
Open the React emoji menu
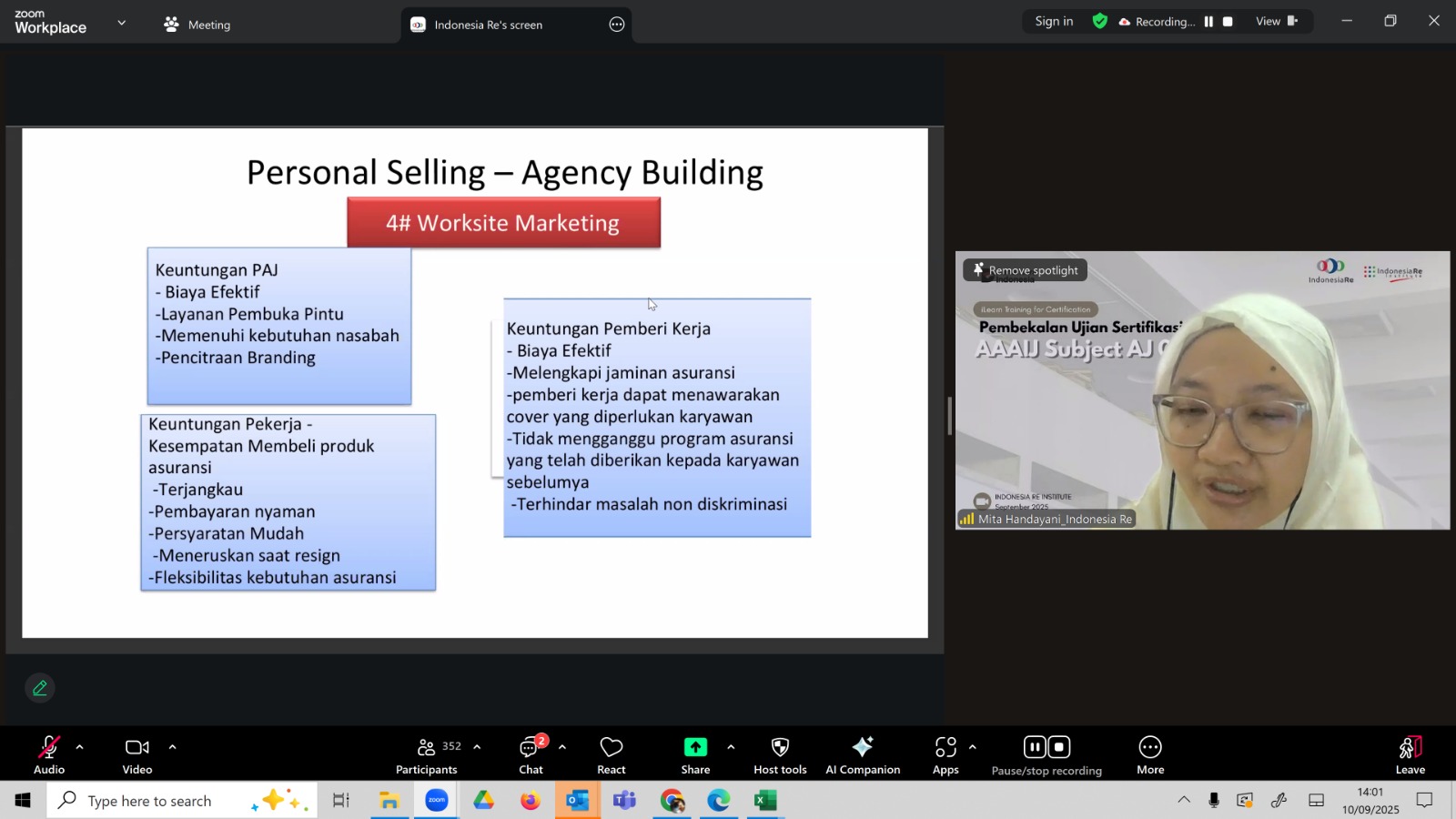[611, 755]
